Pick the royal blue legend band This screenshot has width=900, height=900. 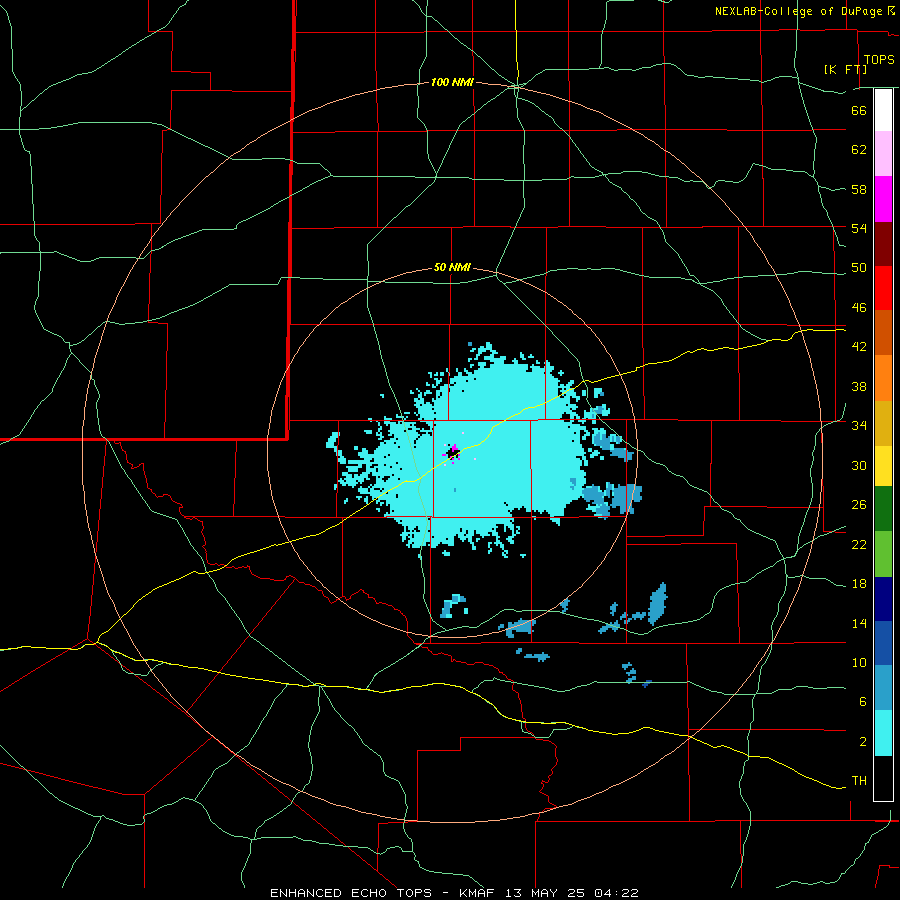click(x=883, y=643)
